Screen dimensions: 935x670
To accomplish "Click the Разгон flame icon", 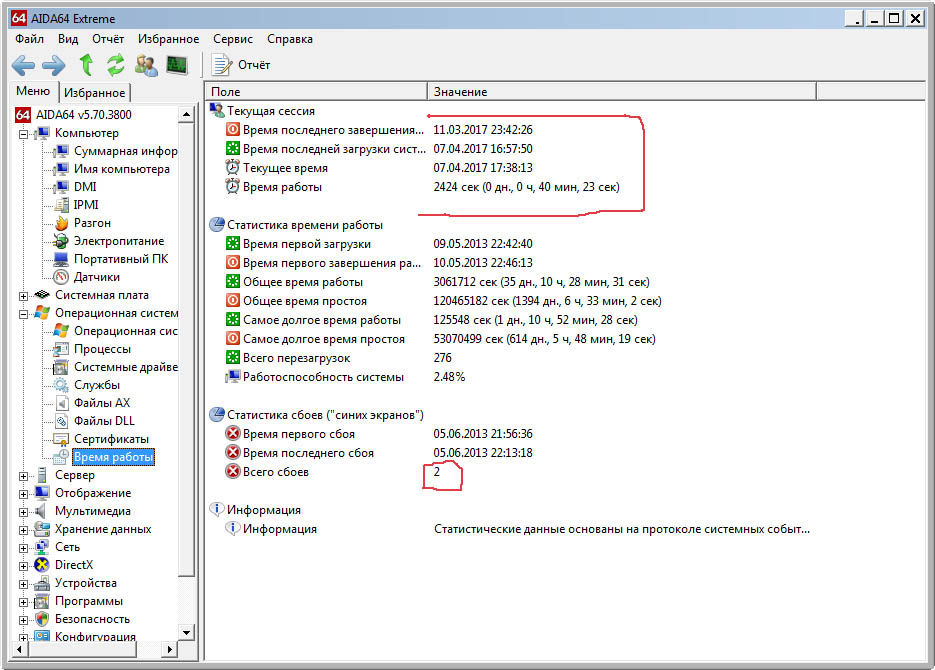I will [61, 223].
